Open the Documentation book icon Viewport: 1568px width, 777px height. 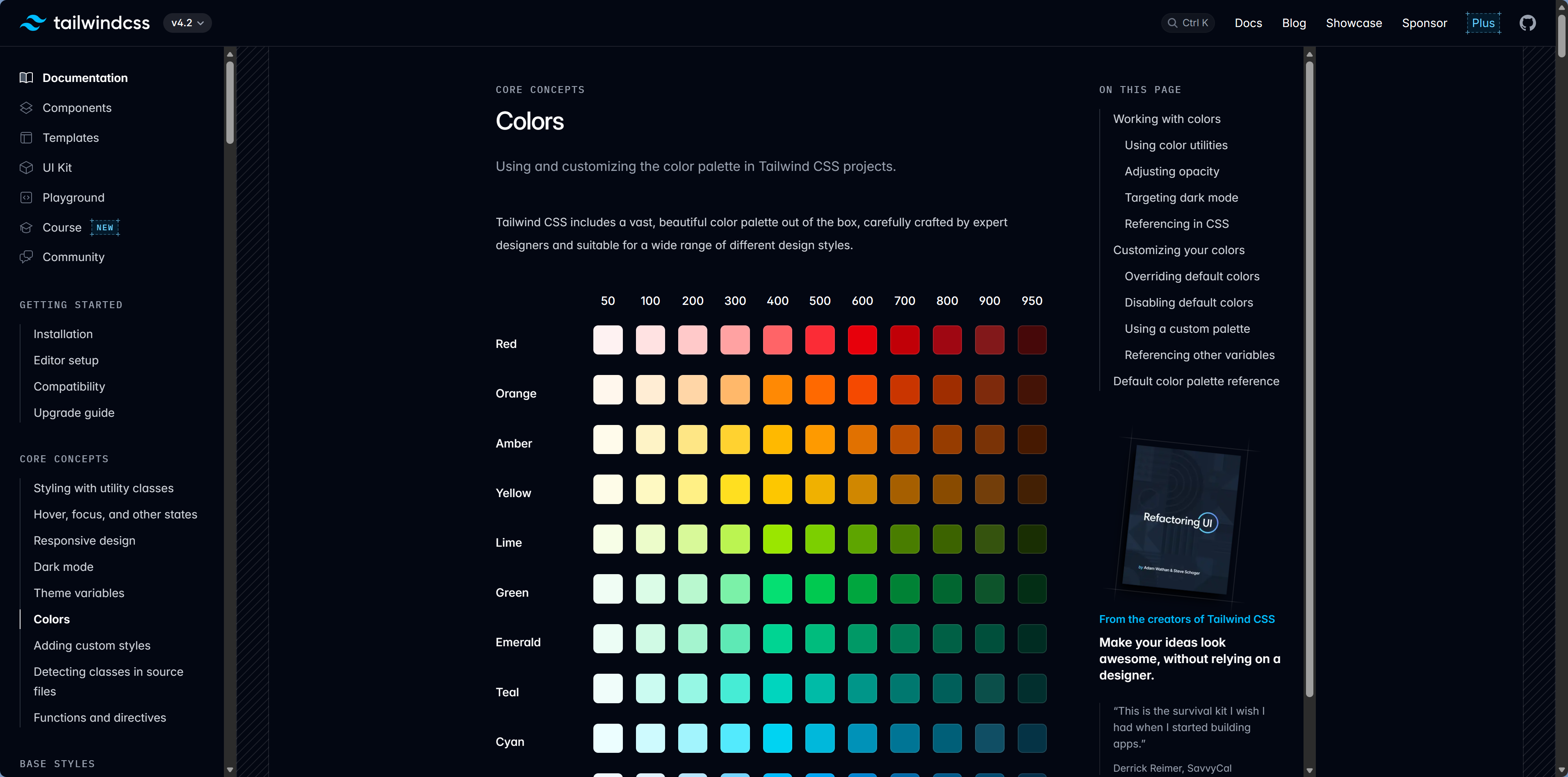click(26, 78)
